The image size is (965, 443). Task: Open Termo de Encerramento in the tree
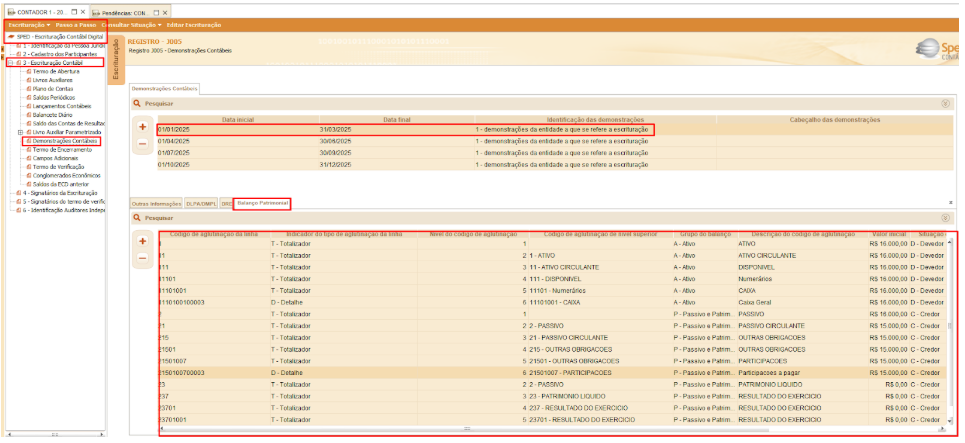coord(60,150)
